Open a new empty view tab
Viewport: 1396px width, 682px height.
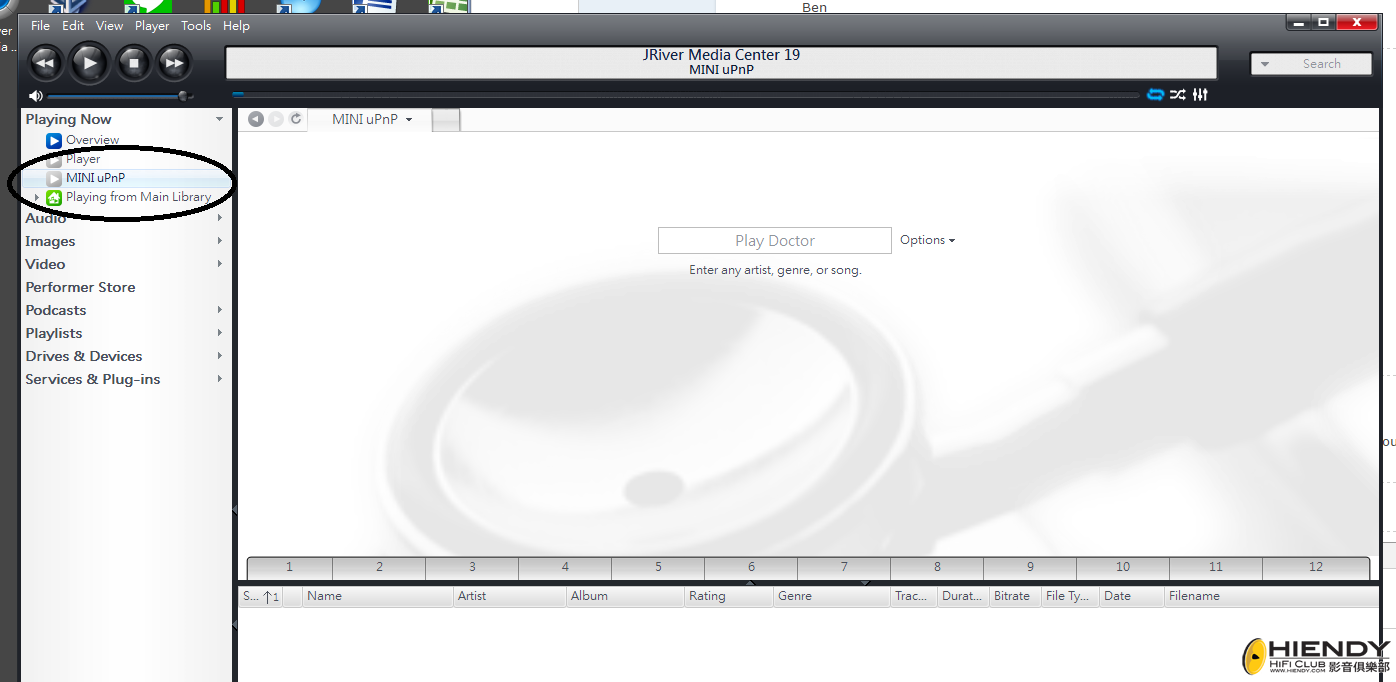pos(446,120)
